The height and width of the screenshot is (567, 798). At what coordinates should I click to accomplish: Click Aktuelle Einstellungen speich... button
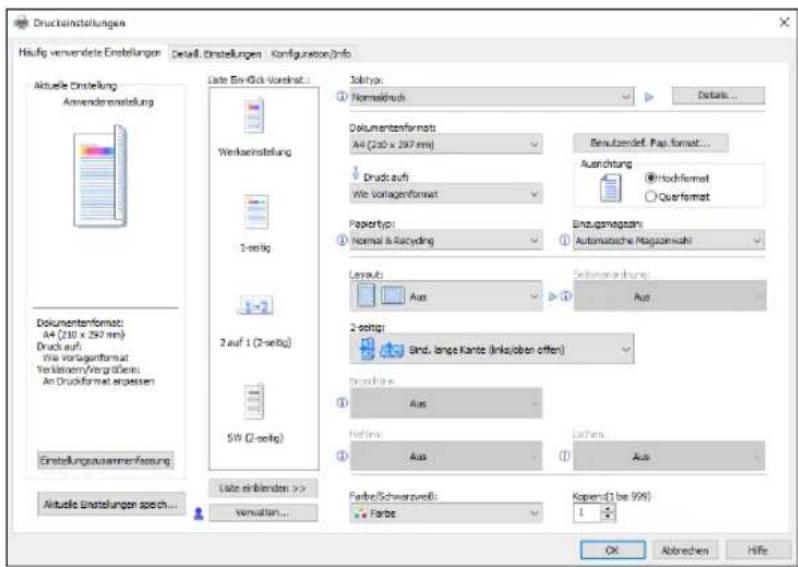tap(111, 504)
